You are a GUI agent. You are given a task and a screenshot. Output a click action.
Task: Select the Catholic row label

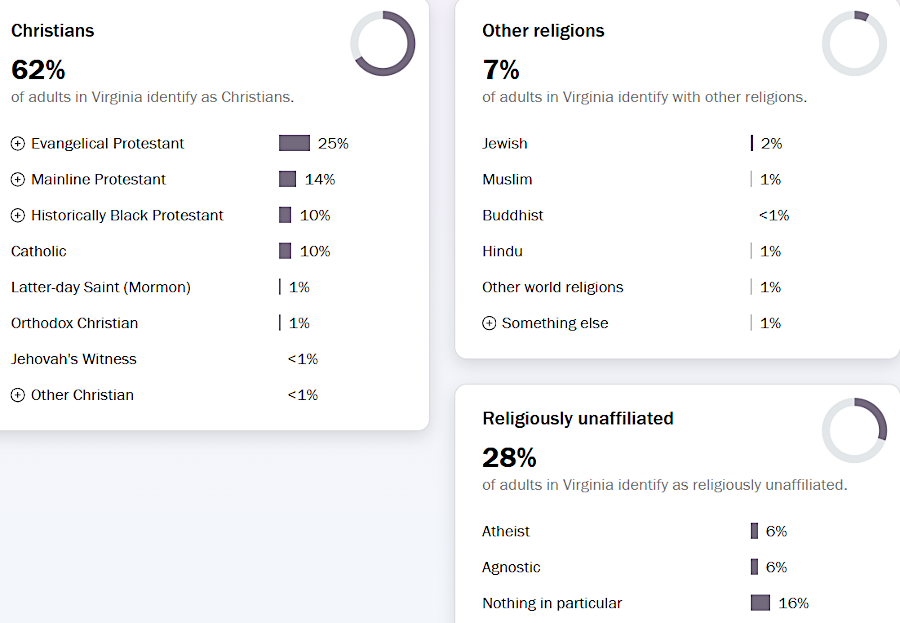(39, 251)
